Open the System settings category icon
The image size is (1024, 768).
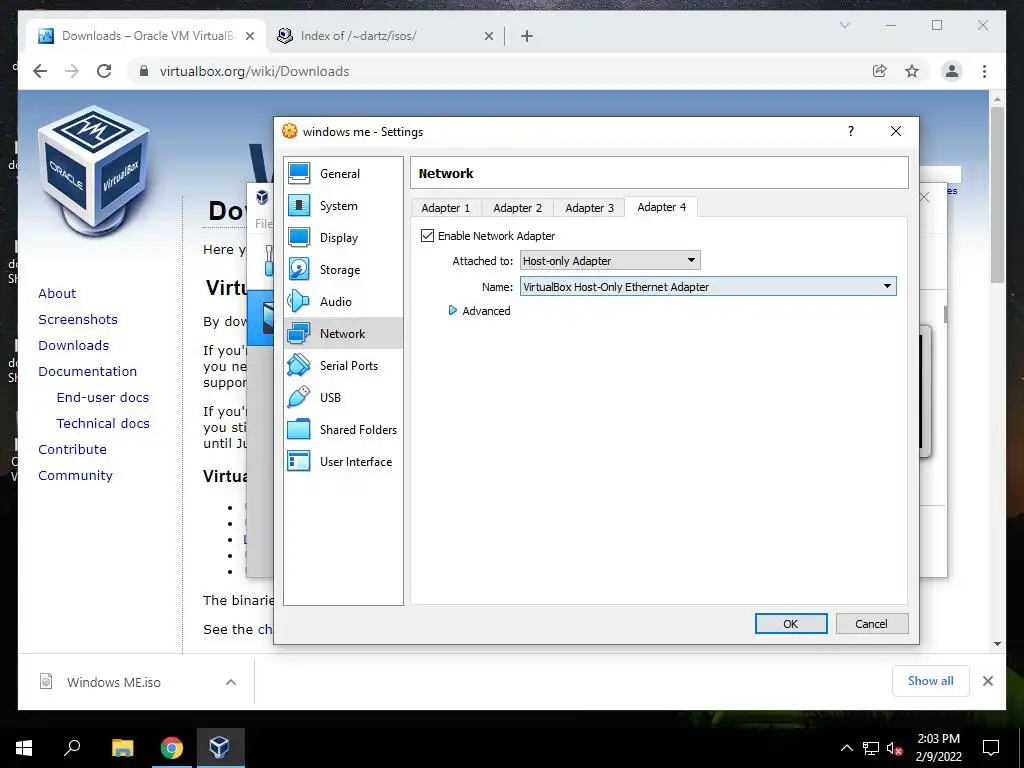pyautogui.click(x=299, y=205)
